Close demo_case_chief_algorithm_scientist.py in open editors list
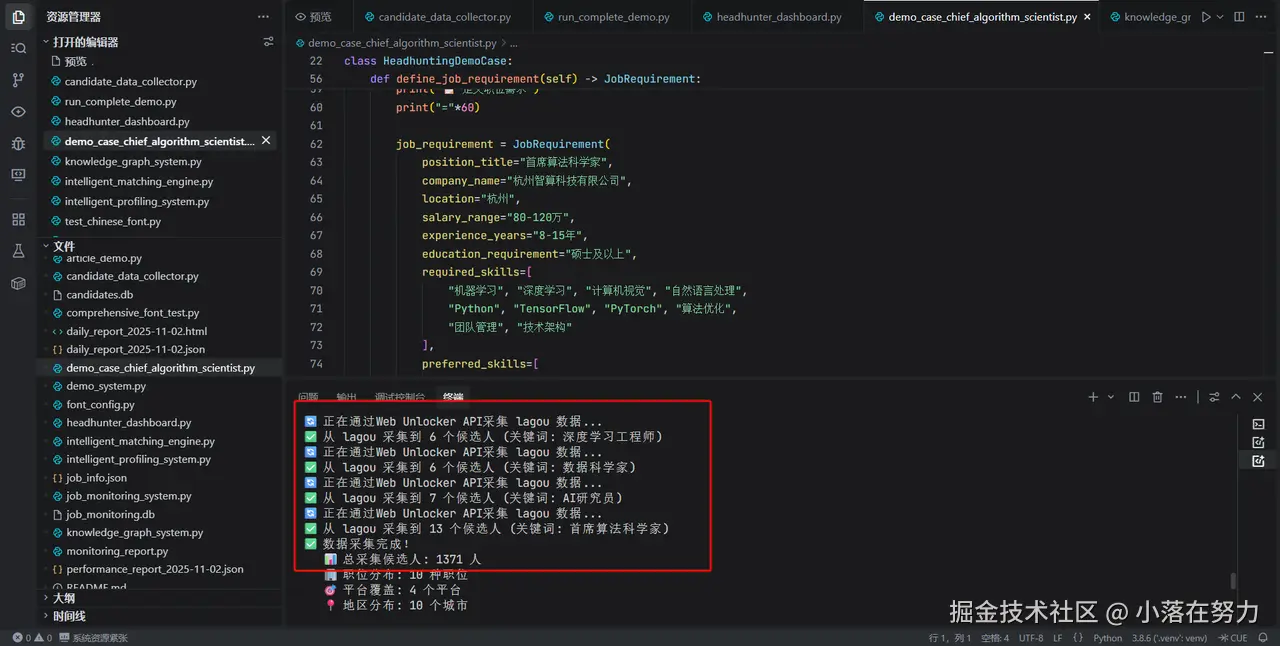The height and width of the screenshot is (646, 1280). 266,141
